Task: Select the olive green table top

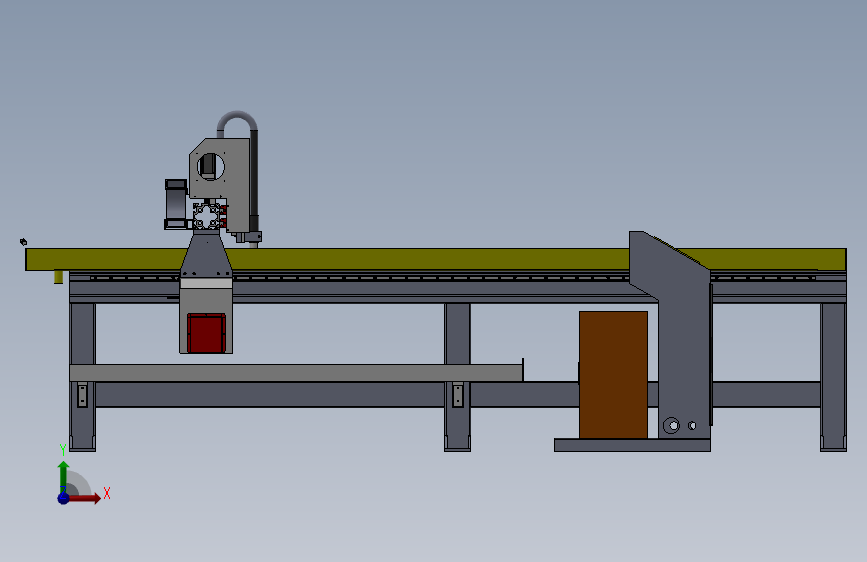Action: tap(436, 259)
